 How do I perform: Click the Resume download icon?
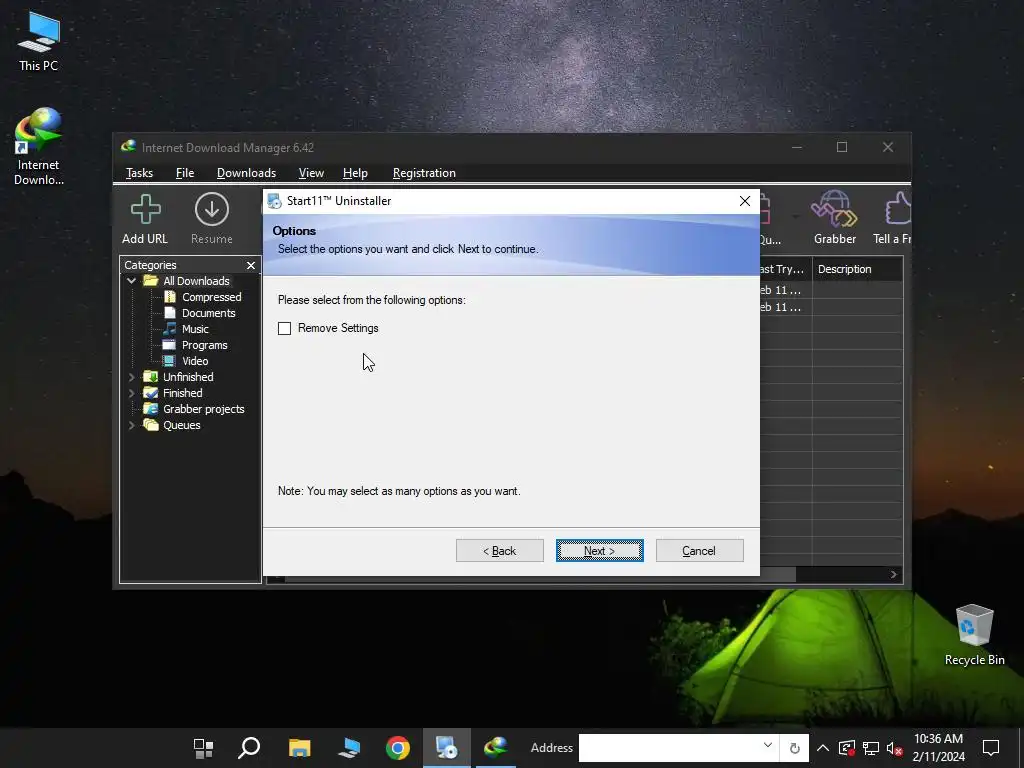click(x=212, y=219)
